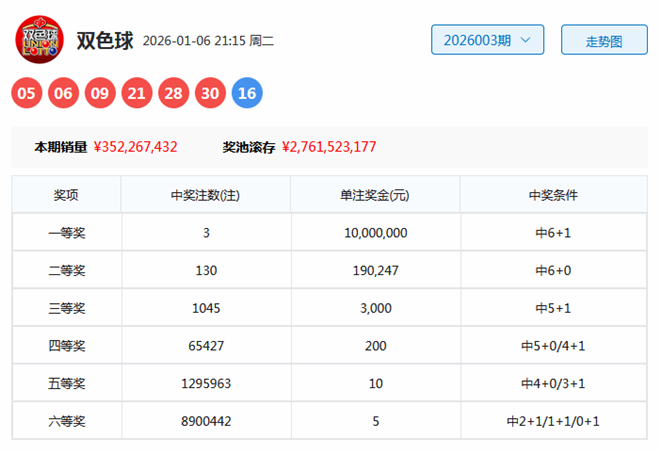Viewport: 659px width, 451px height.
Task: Click red ball number 28
Action: (x=174, y=94)
